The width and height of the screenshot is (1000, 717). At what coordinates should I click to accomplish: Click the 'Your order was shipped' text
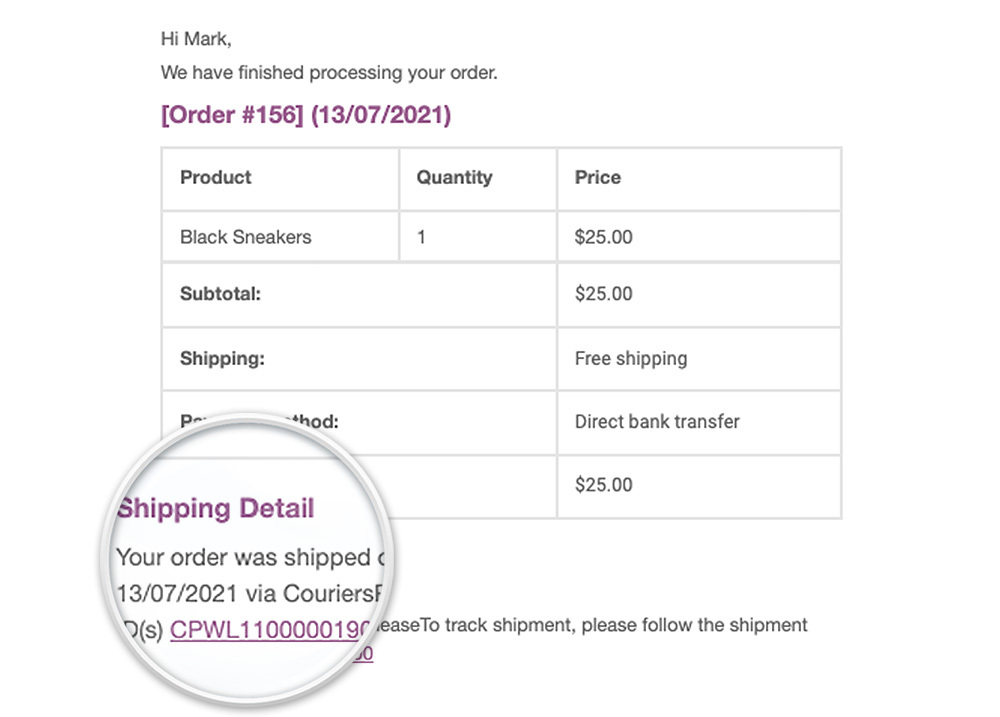click(x=250, y=557)
